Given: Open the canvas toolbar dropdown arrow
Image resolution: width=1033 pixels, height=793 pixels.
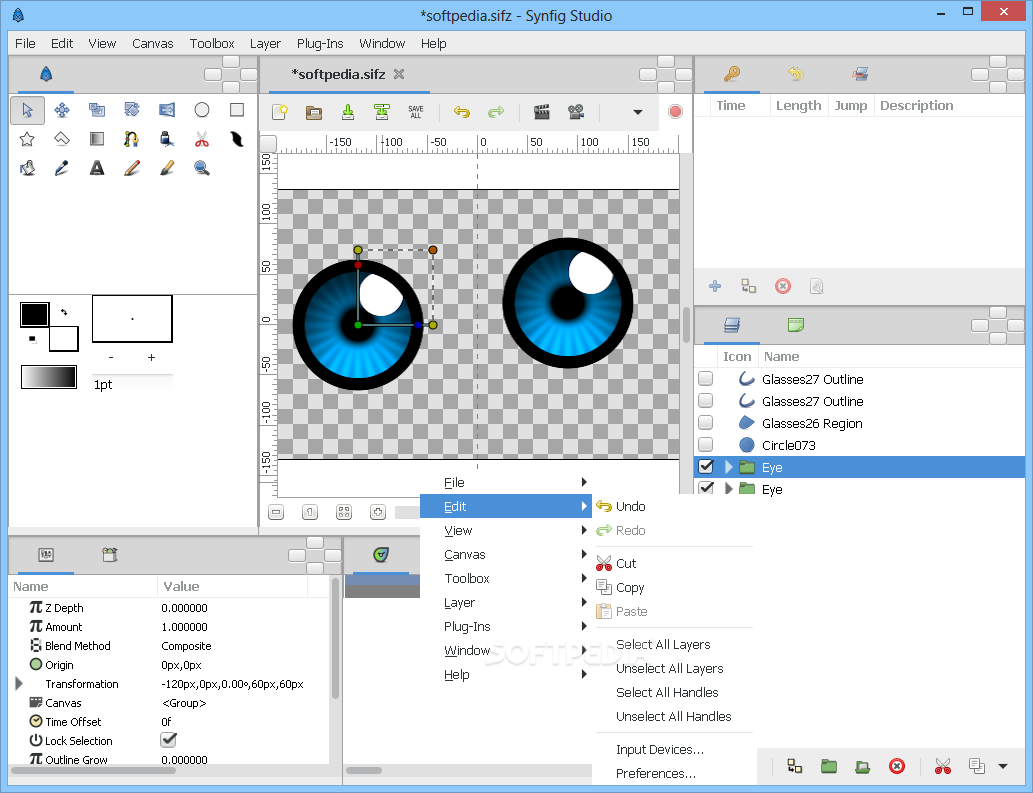Looking at the screenshot, I should click(638, 112).
